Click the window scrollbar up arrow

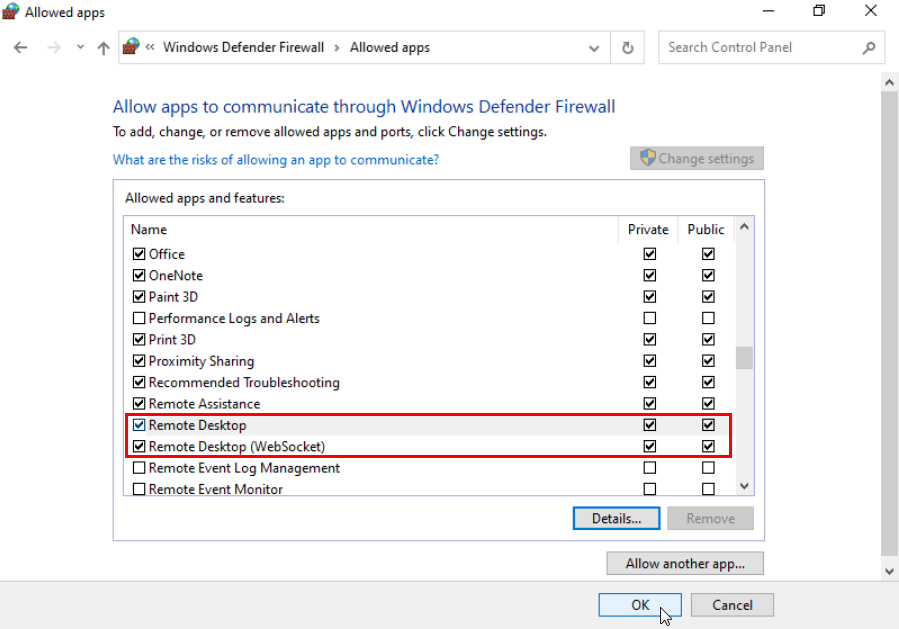coord(889,83)
